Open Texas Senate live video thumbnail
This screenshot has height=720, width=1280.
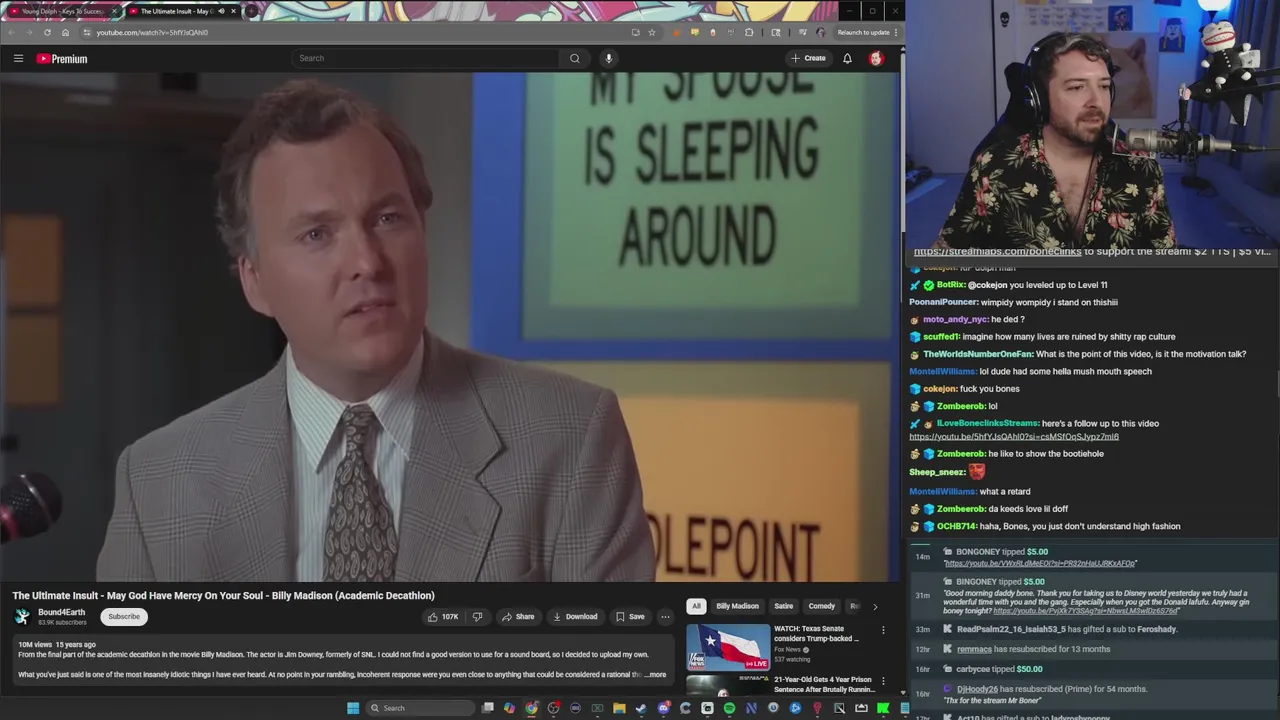pos(728,648)
